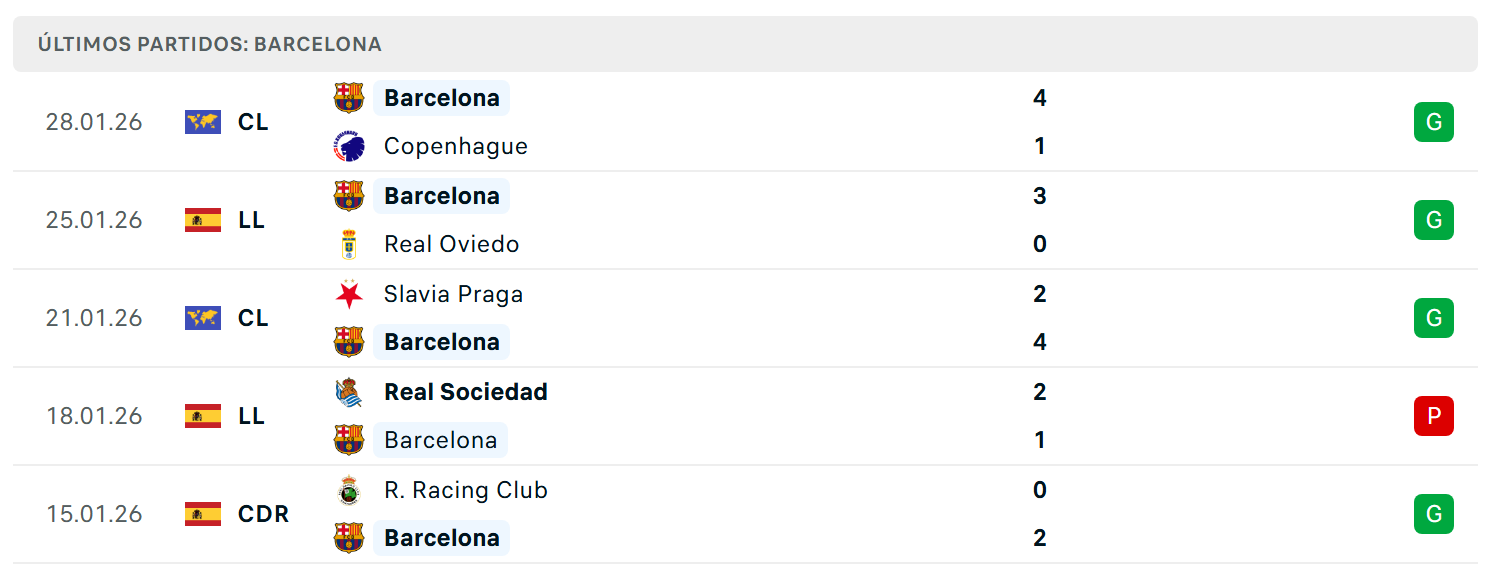Click the Copenhague club crest icon
Viewport: 1495px width, 579px height.
pos(349,147)
